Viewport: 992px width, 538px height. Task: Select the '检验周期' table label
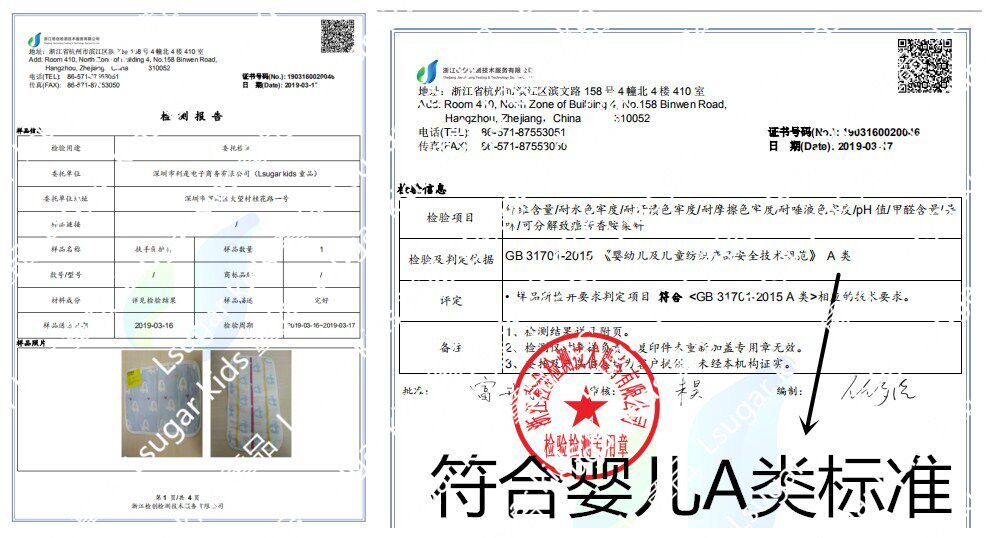(239, 325)
